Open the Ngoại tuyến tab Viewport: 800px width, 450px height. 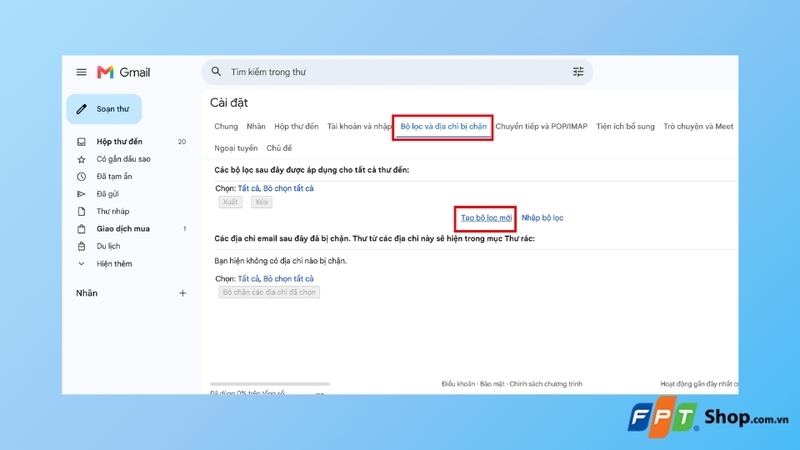click(x=236, y=148)
